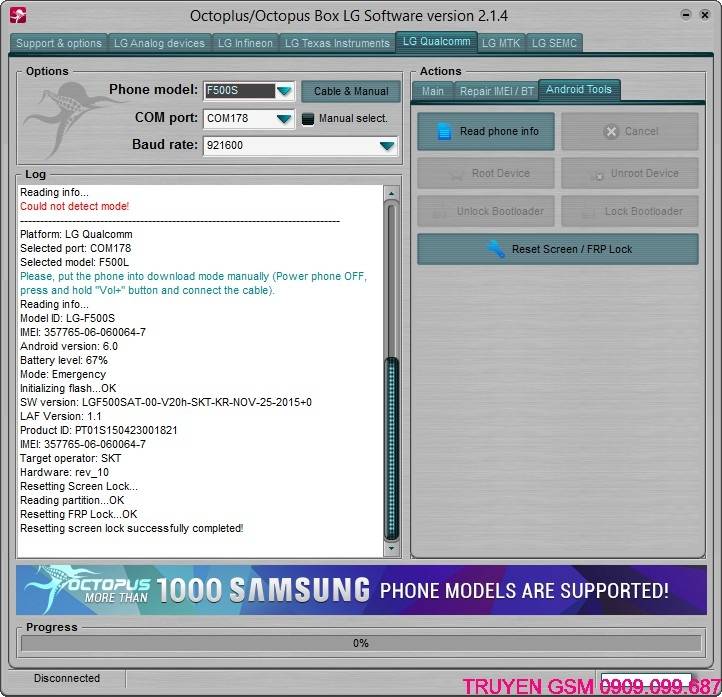722x697 pixels.
Task: Click the log scrollbar down arrow
Action: [391, 548]
